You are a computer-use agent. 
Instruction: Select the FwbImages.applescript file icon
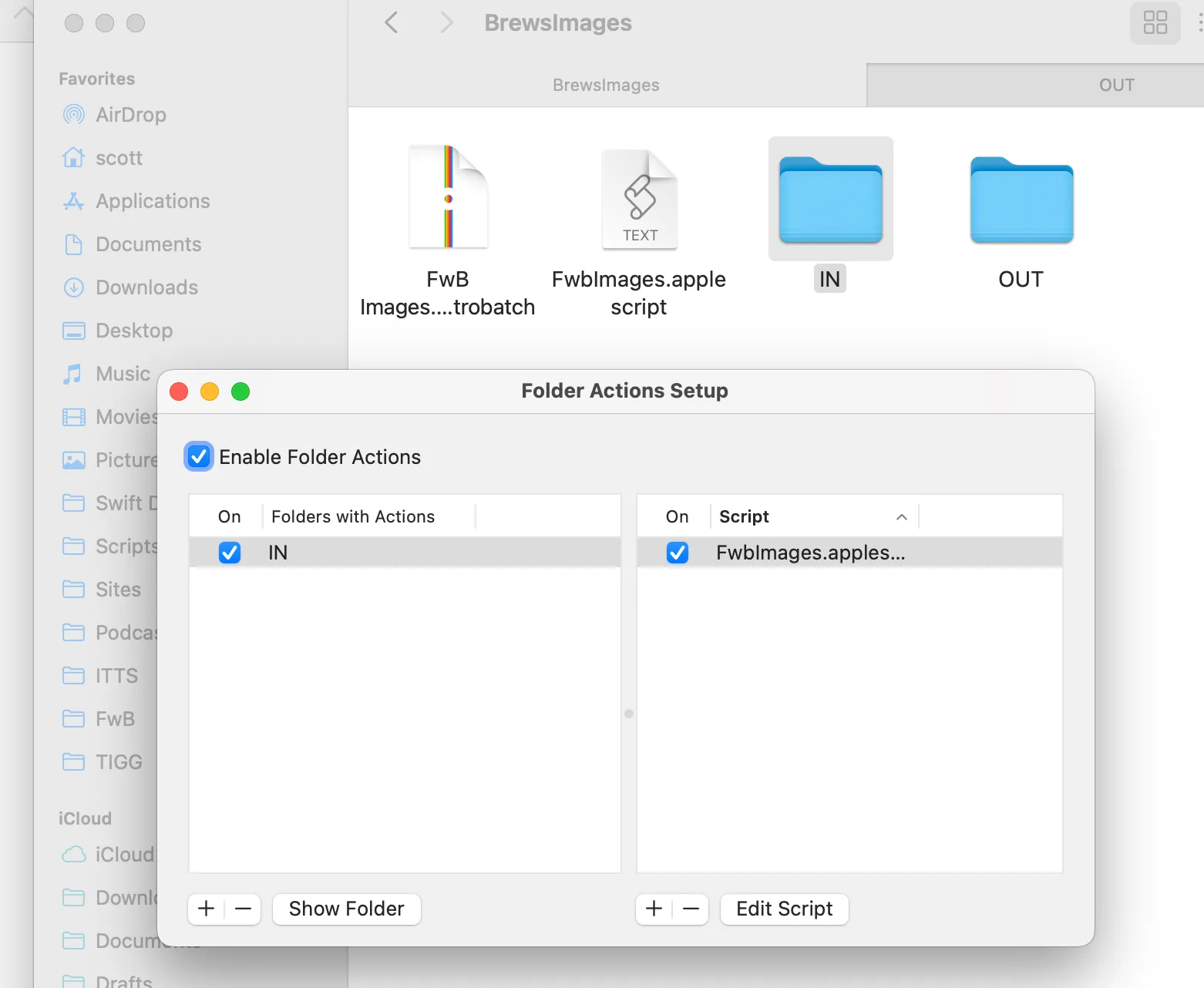tap(638, 198)
